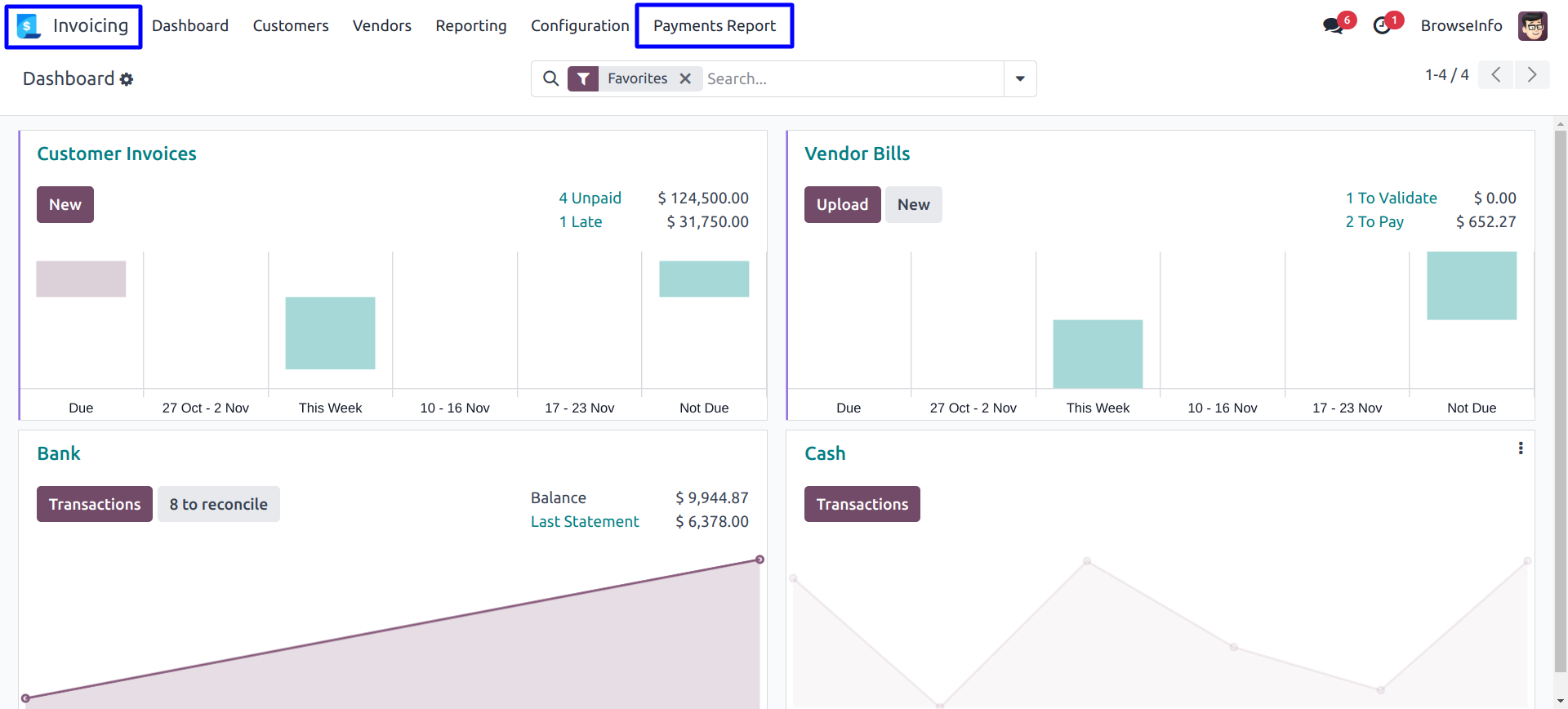Open the activities clock icon
Image resolution: width=1568 pixels, height=709 pixels.
click(x=1382, y=26)
